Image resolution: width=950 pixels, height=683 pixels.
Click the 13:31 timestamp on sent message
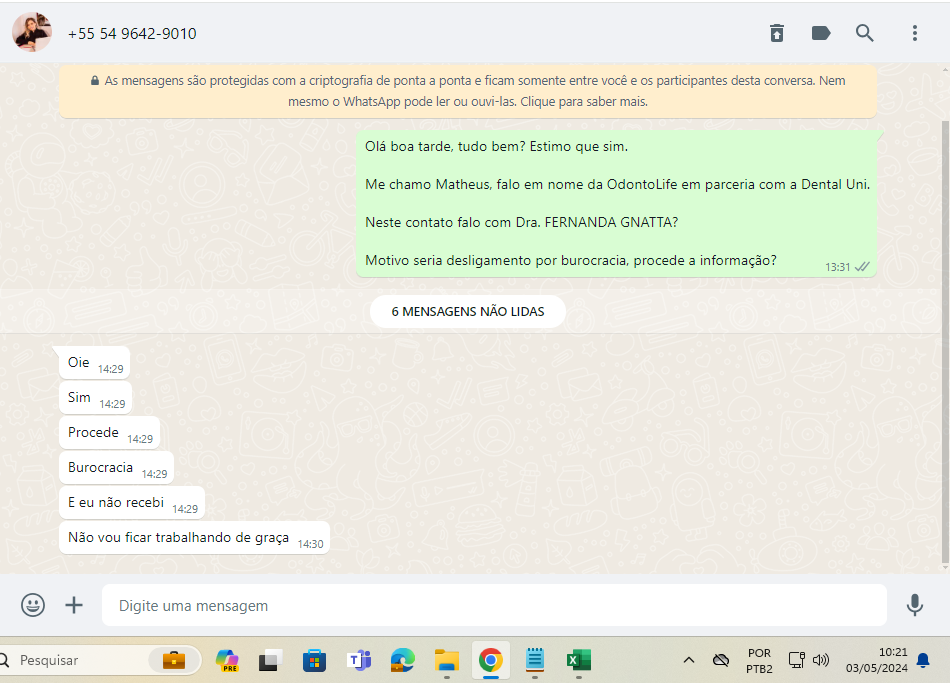pyautogui.click(x=837, y=267)
